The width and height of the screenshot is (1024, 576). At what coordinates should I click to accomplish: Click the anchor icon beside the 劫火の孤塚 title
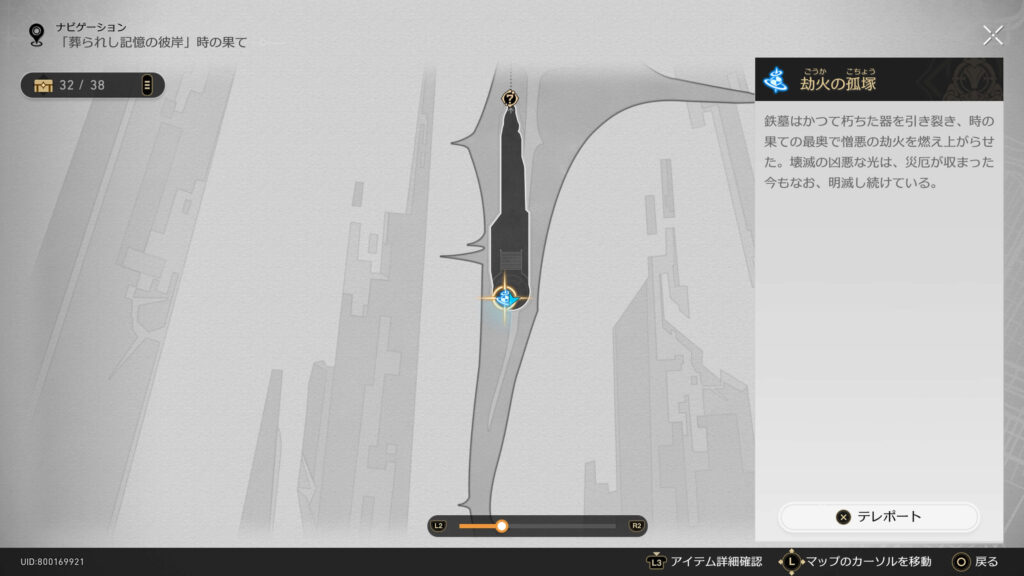[775, 79]
